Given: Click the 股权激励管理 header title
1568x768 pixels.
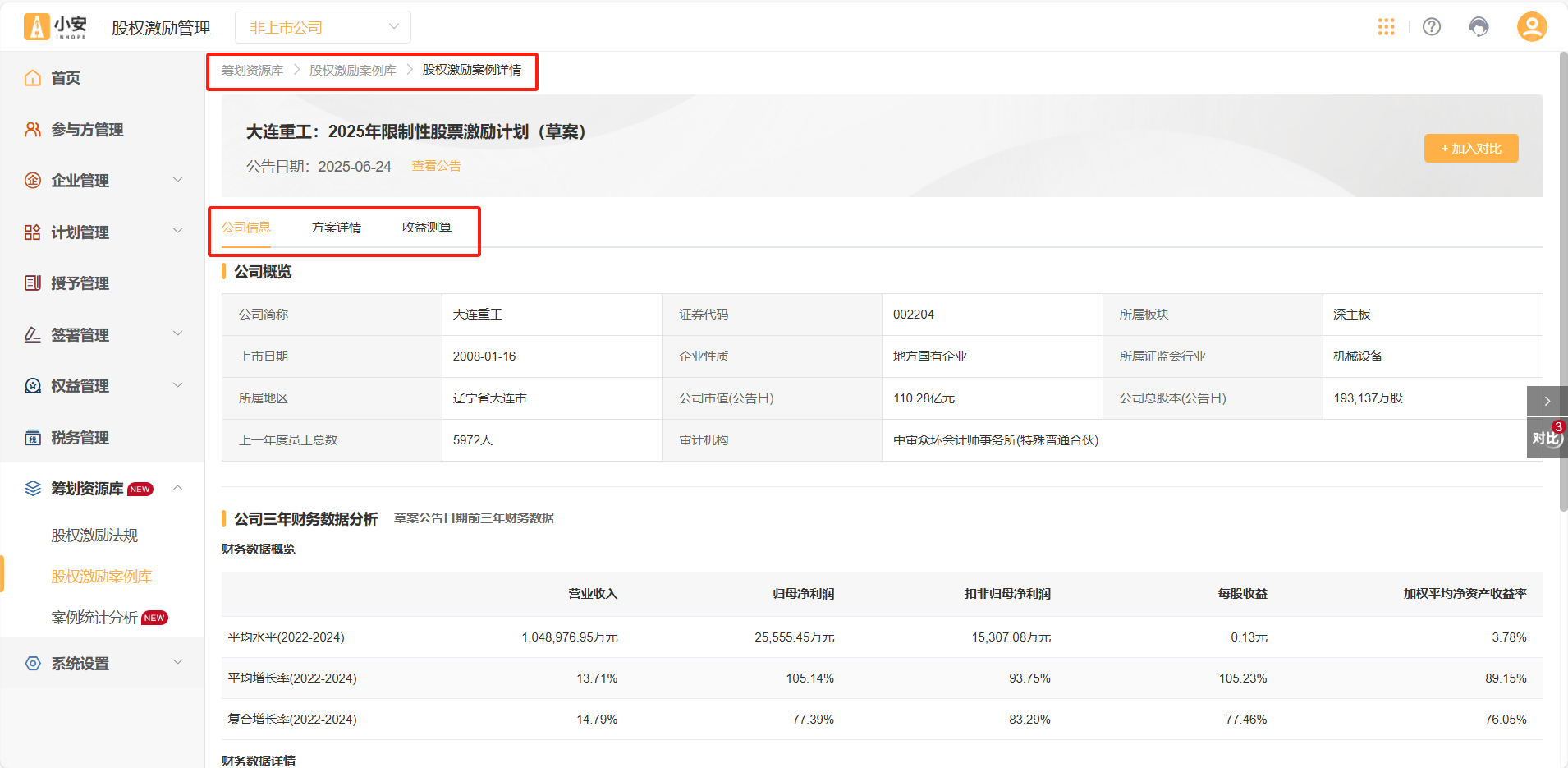Looking at the screenshot, I should [161, 28].
